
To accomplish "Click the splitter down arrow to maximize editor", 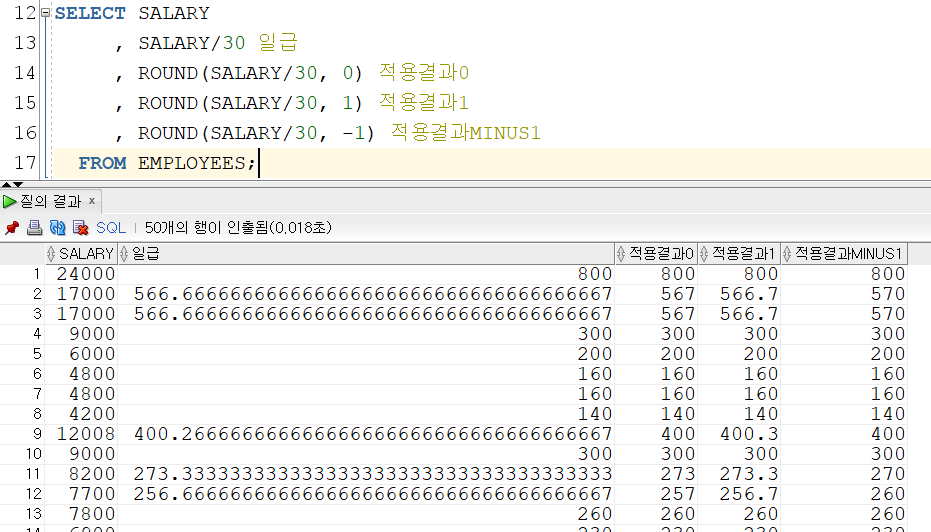I will pyautogui.click(x=18, y=185).
